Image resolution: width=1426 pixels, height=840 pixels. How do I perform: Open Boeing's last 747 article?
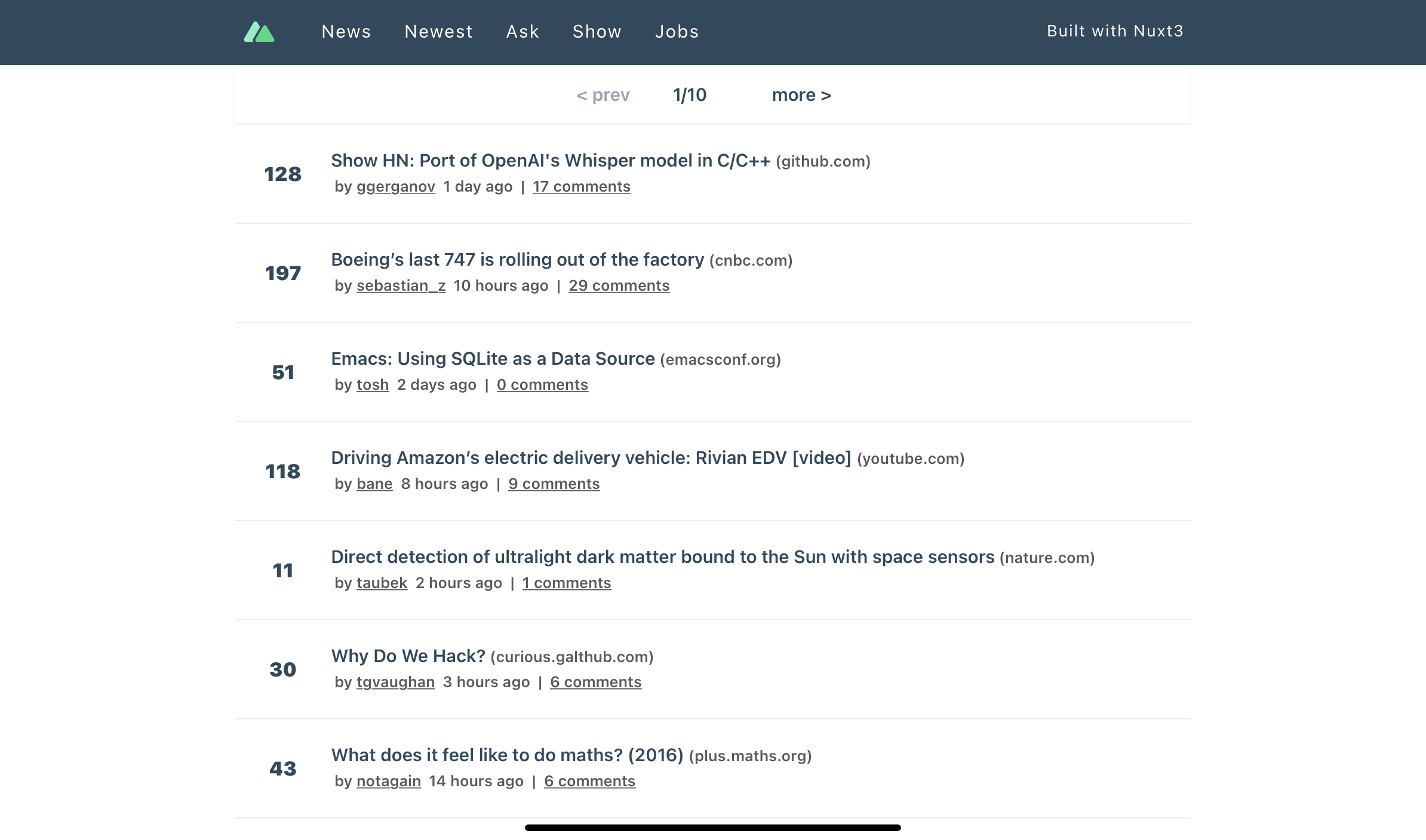pyautogui.click(x=517, y=260)
